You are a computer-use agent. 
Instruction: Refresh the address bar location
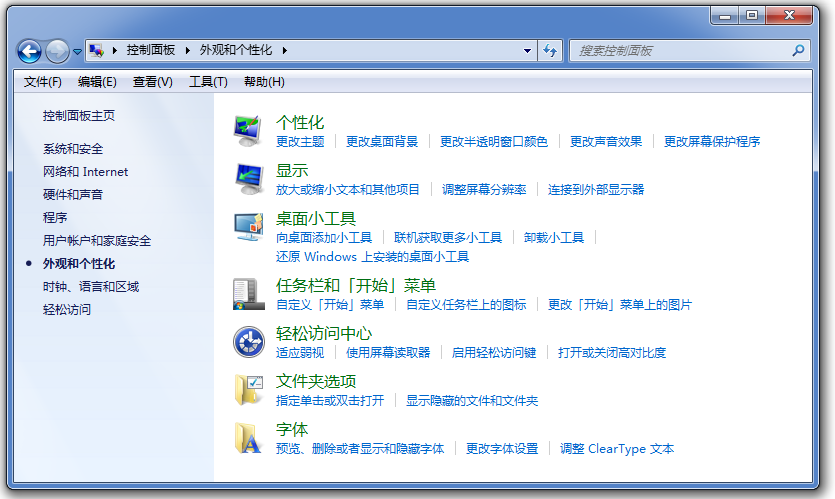point(550,51)
